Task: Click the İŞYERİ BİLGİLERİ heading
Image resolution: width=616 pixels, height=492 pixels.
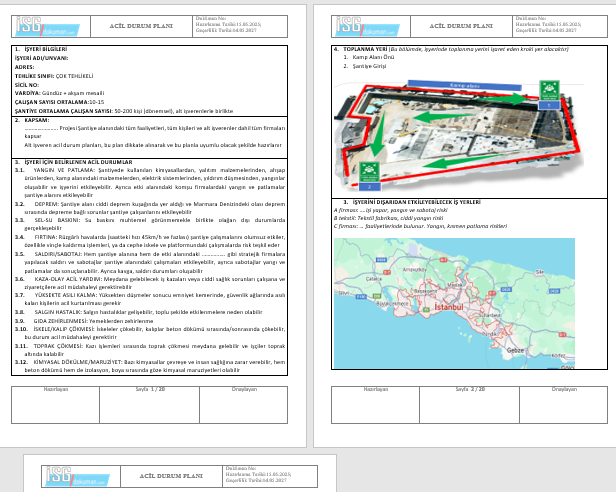Action: pos(46,49)
